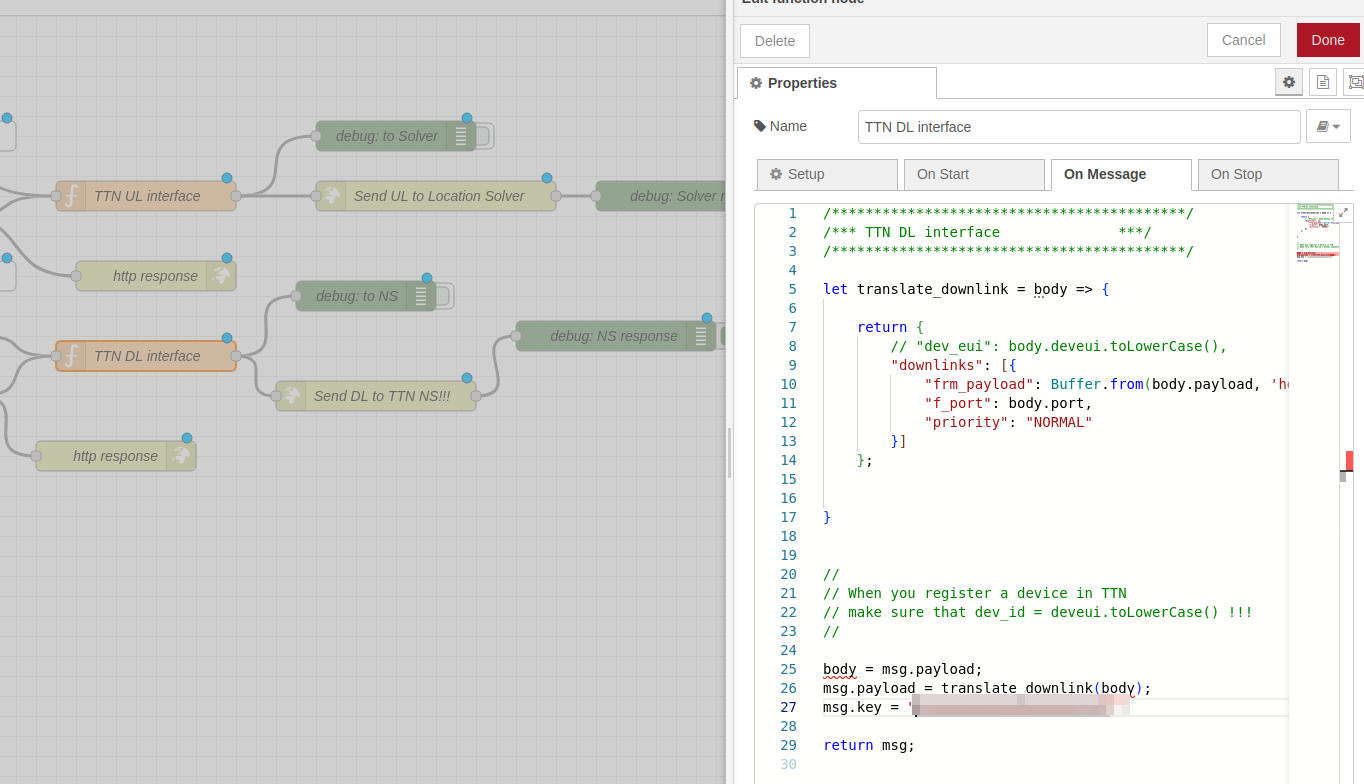Click the function icon on TTN UL interface
This screenshot has width=1364, height=784.
tap(71, 196)
